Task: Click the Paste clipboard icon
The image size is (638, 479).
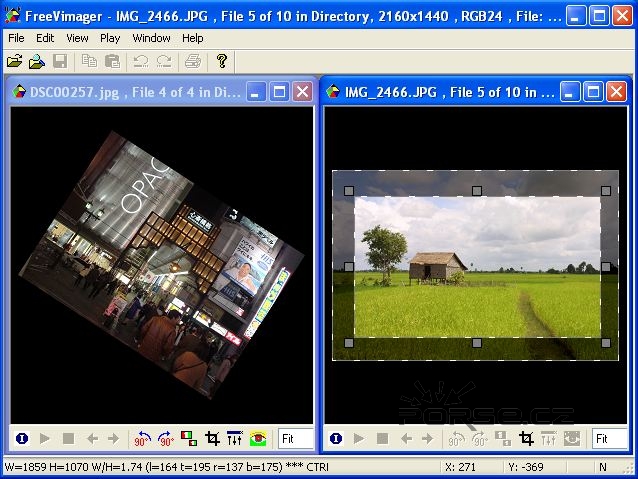Action: point(112,61)
